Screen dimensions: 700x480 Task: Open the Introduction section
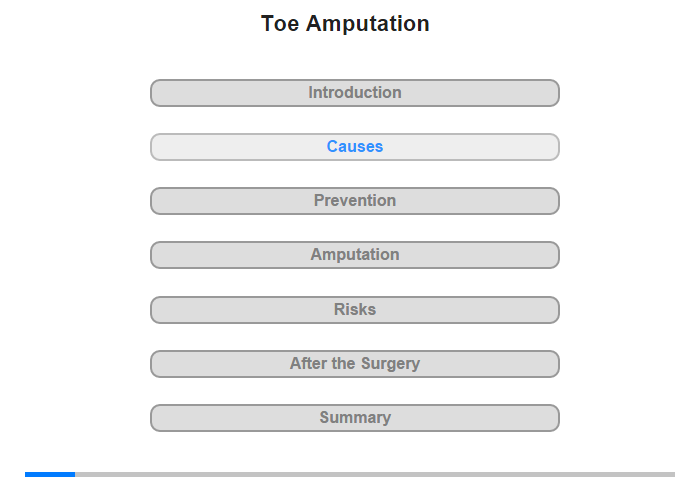pos(355,93)
